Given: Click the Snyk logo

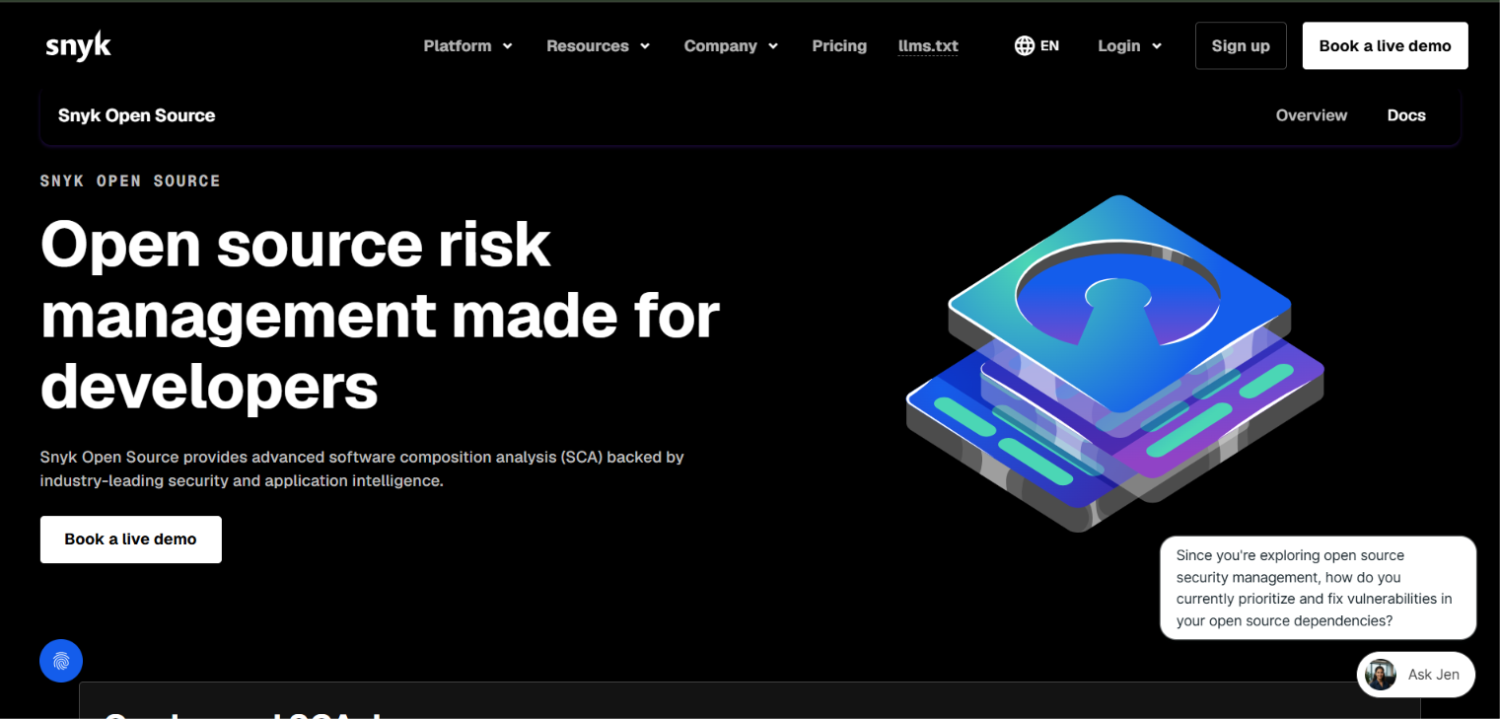Looking at the screenshot, I should [78, 46].
